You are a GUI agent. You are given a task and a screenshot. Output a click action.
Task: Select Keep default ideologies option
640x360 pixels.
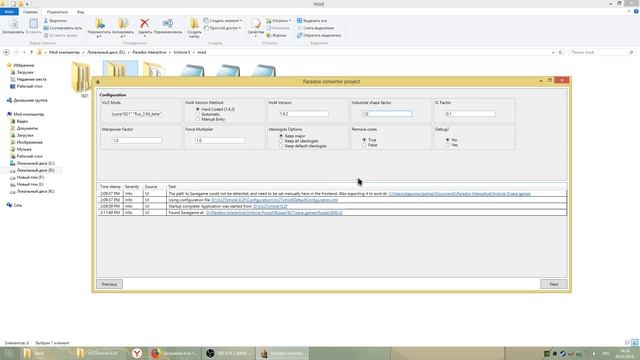pyautogui.click(x=281, y=146)
